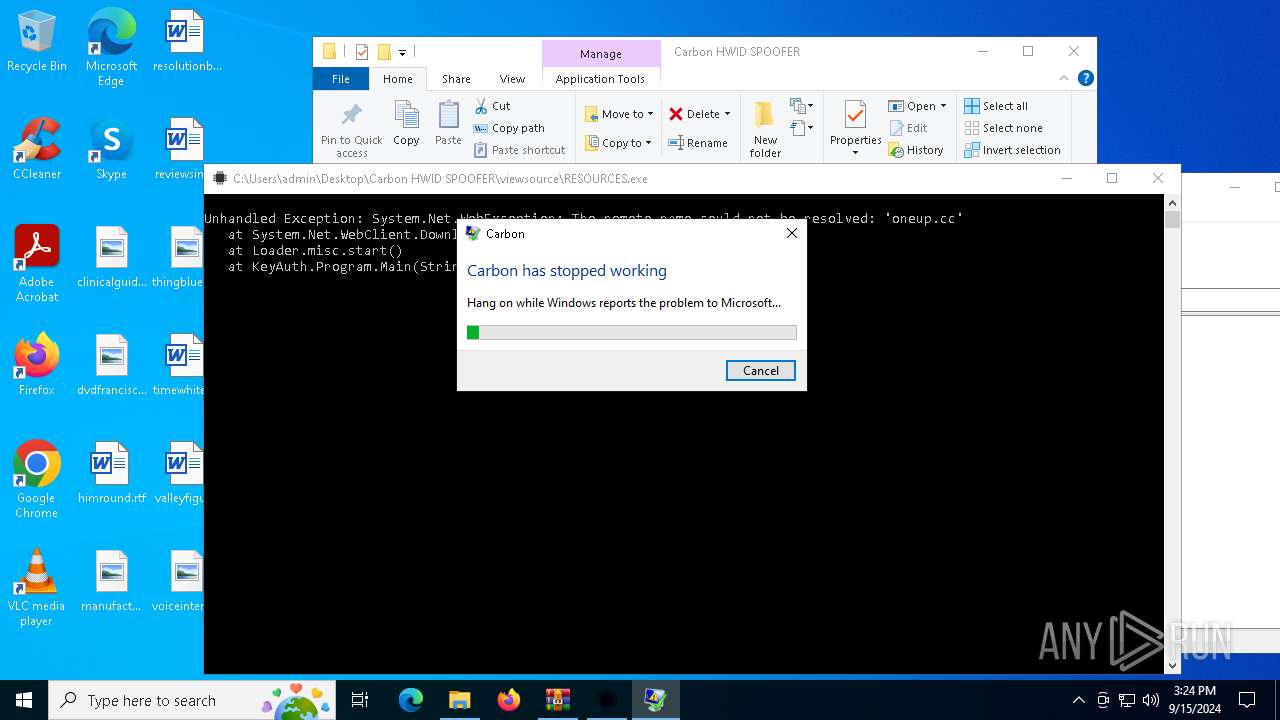Click Edit in the ribbon
This screenshot has width=1280, height=720.
coord(908,128)
